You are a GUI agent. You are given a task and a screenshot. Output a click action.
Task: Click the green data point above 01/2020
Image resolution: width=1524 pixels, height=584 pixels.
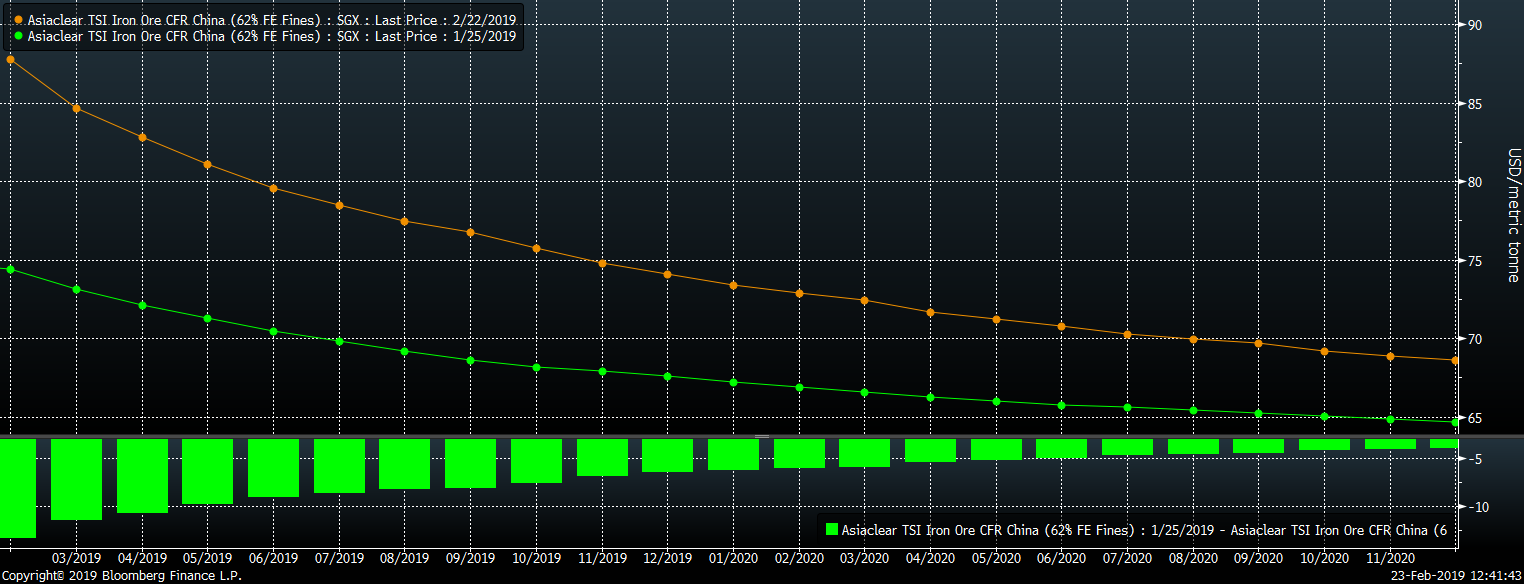(733, 382)
